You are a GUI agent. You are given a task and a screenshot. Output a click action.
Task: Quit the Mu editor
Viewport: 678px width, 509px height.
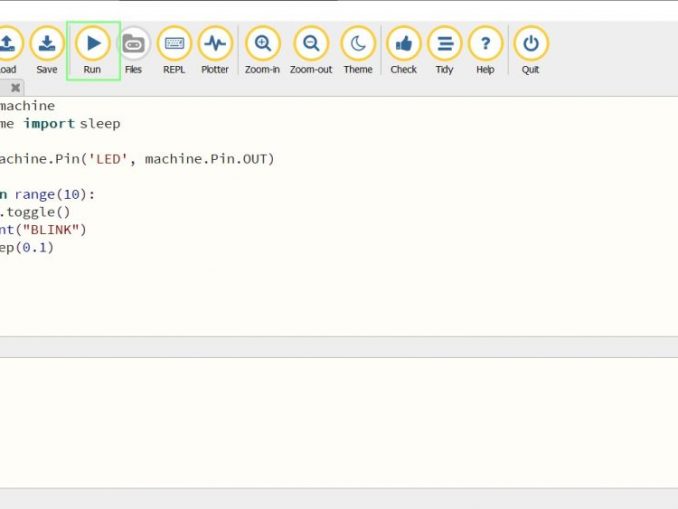(531, 50)
